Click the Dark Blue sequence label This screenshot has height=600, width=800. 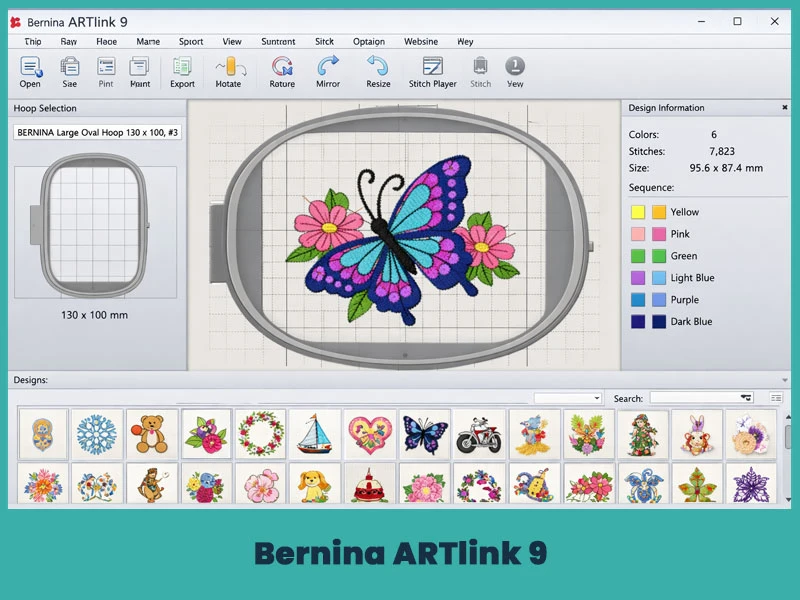691,321
